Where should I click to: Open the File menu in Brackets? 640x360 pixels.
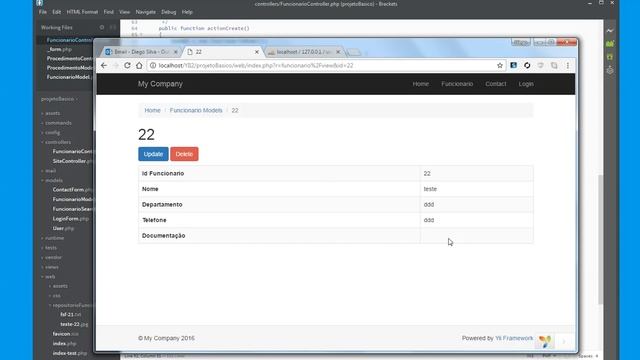[x=42, y=12]
